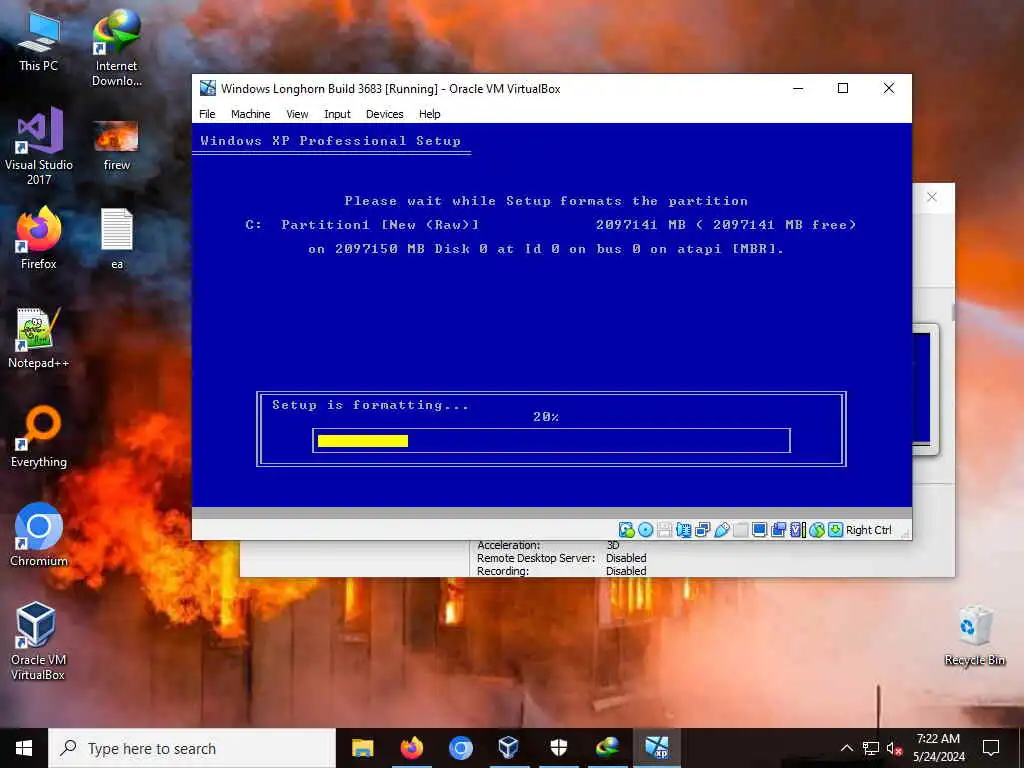Click the CPU virtualization status icon
Image resolution: width=1024 pixels, height=768 pixels.
[x=798, y=530]
